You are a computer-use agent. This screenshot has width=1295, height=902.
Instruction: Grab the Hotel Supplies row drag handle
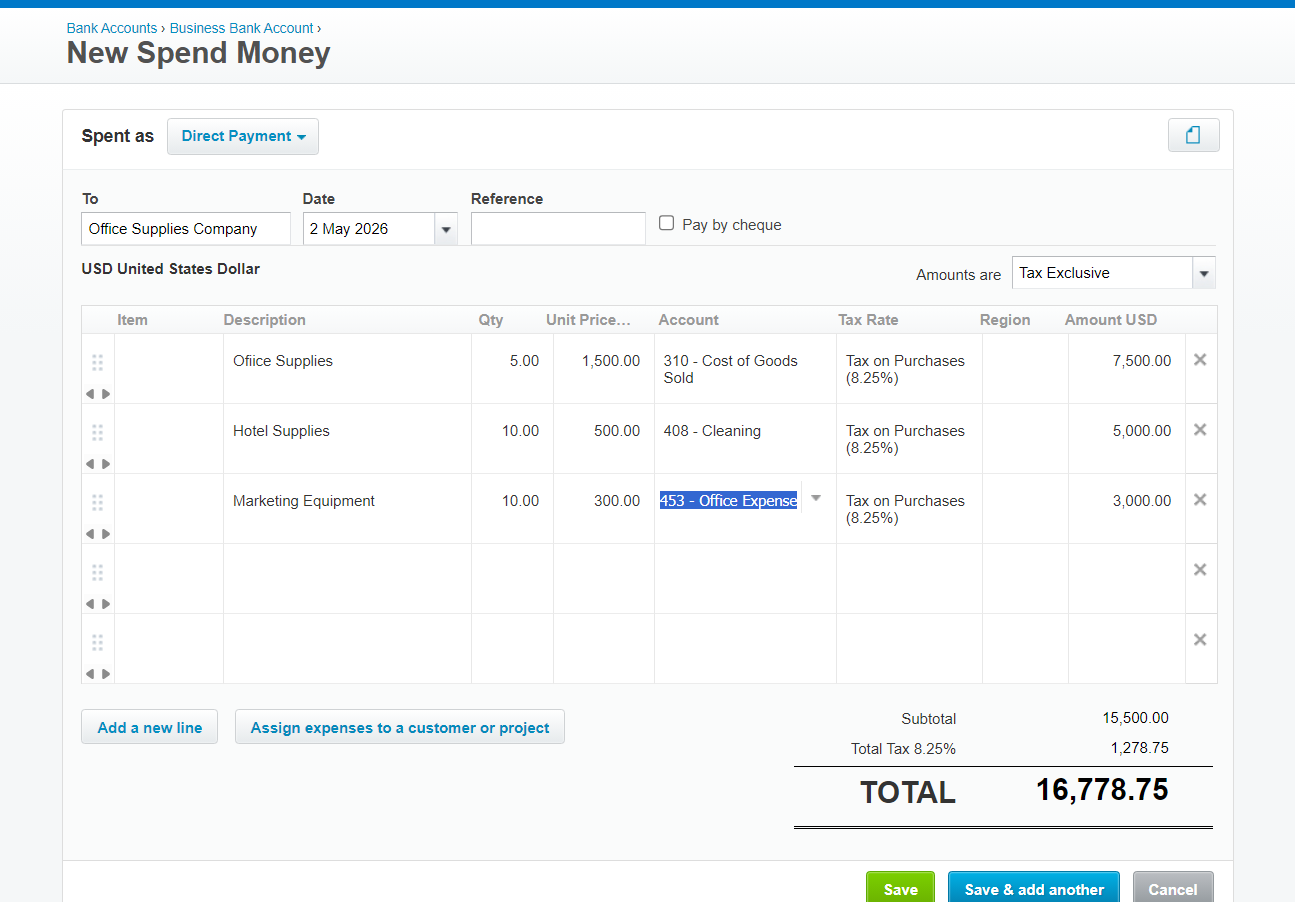coord(97,432)
